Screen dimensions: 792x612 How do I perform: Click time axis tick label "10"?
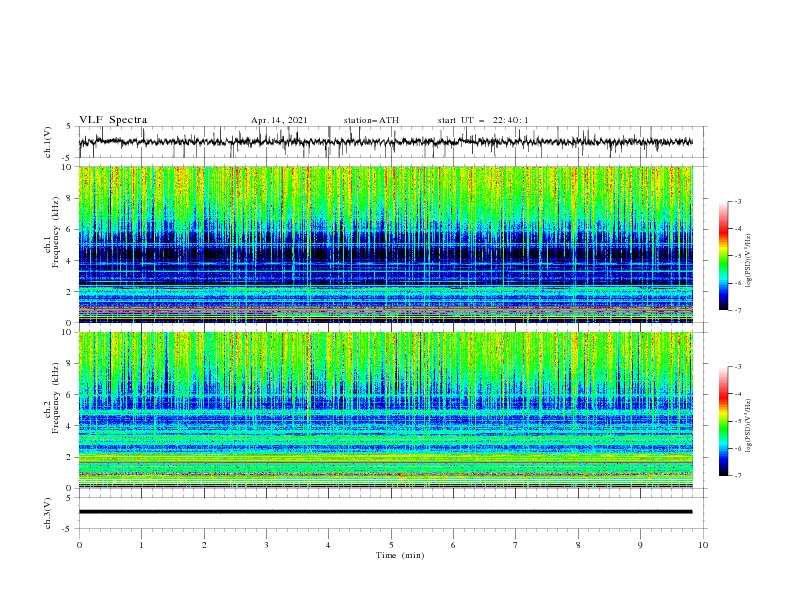point(703,545)
